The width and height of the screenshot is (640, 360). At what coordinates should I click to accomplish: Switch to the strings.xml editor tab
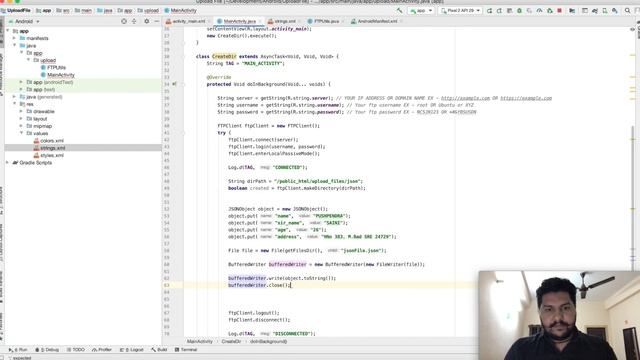click(284, 21)
